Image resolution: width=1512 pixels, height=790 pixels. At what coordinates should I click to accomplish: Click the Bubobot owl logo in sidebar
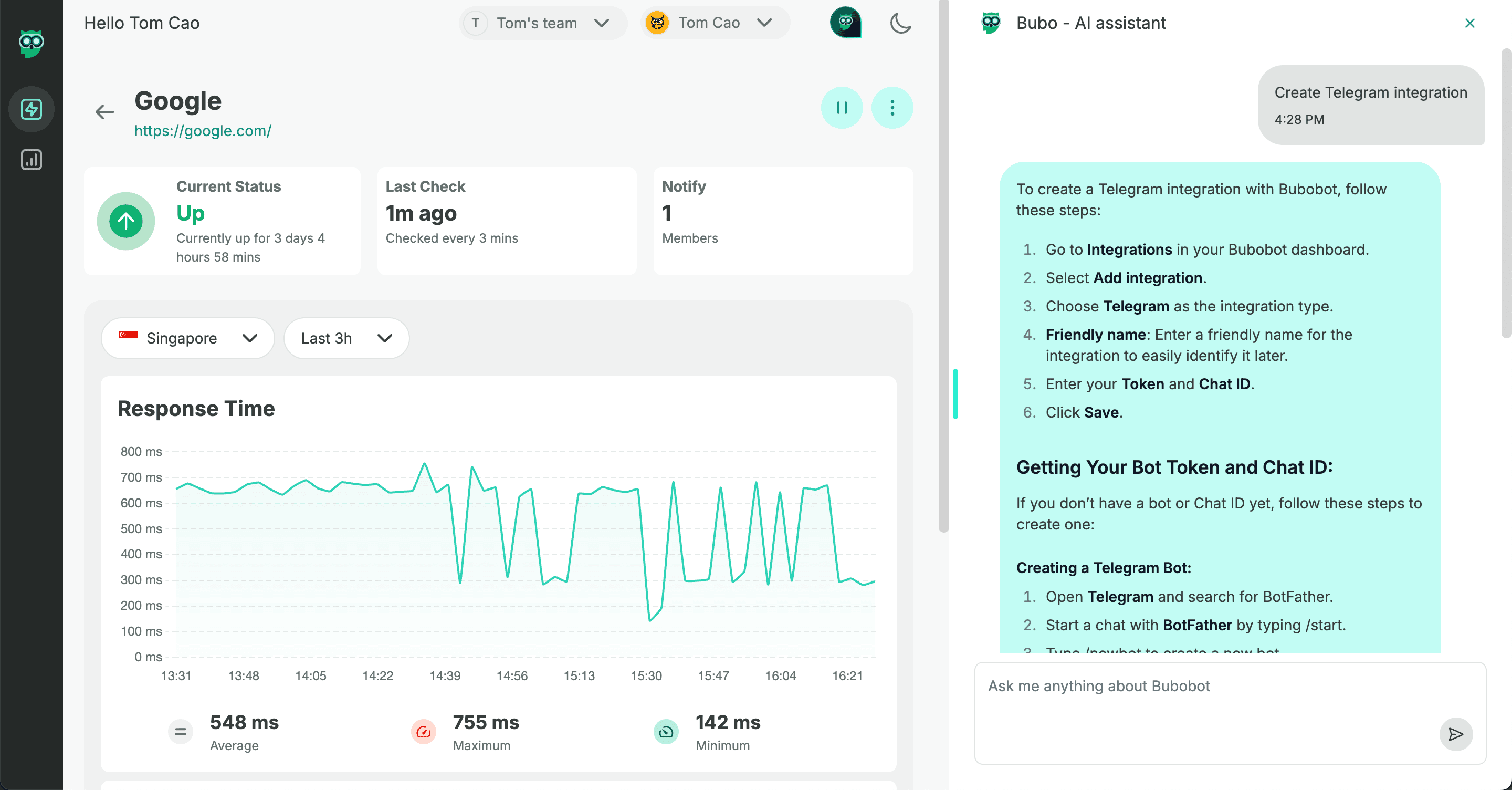tap(31, 44)
